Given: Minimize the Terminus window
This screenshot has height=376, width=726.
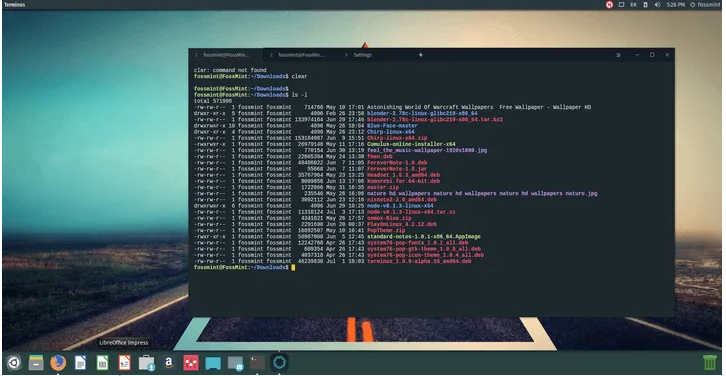Looking at the screenshot, I should (x=637, y=55).
